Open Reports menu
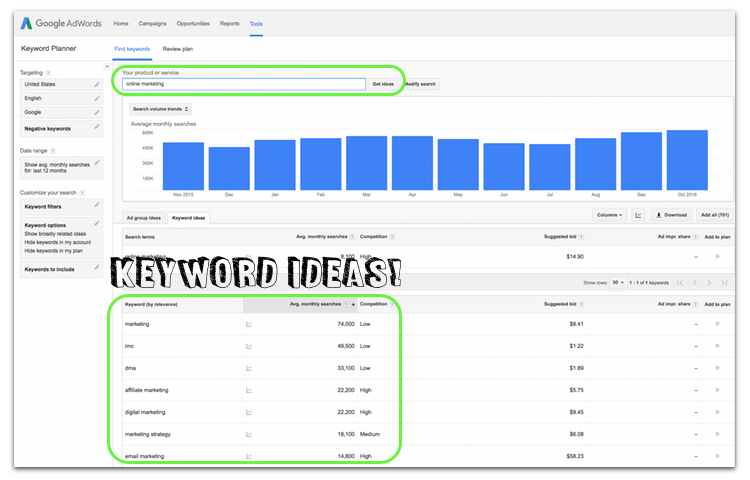750x480 pixels. [230, 23]
